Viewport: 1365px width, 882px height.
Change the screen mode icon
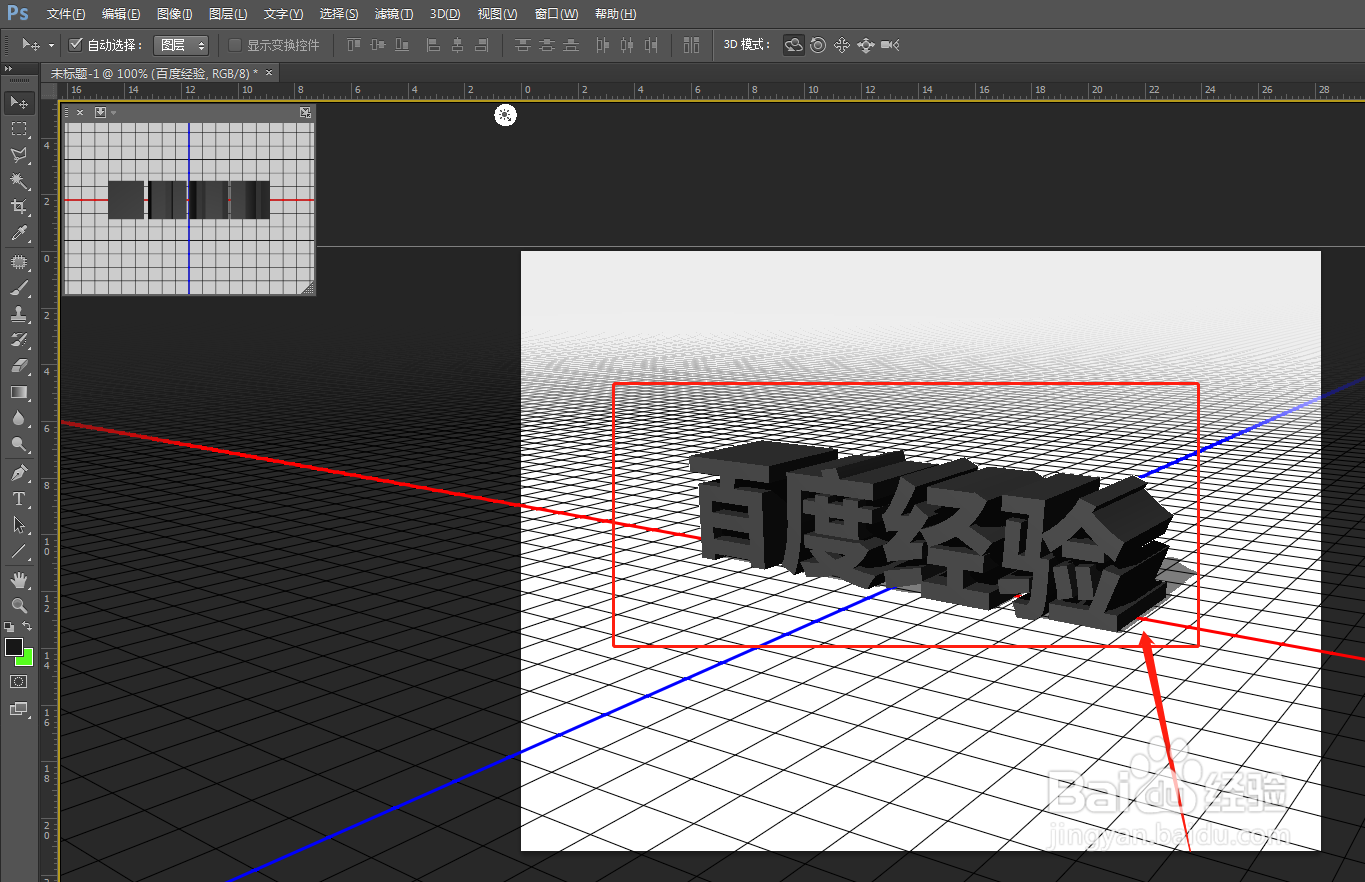tap(19, 709)
